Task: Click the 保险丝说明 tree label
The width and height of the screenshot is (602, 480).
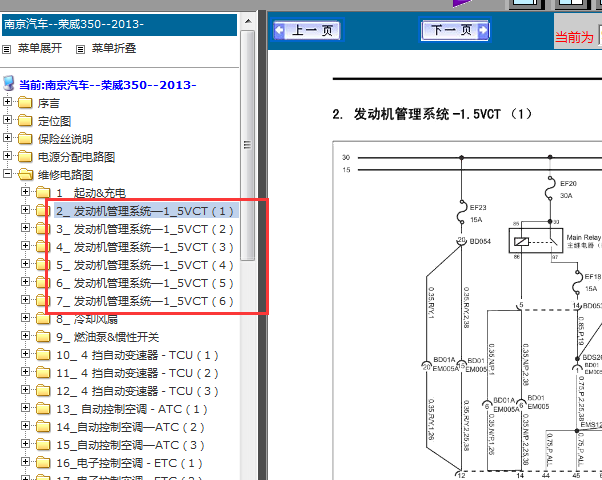Action: coord(65,139)
